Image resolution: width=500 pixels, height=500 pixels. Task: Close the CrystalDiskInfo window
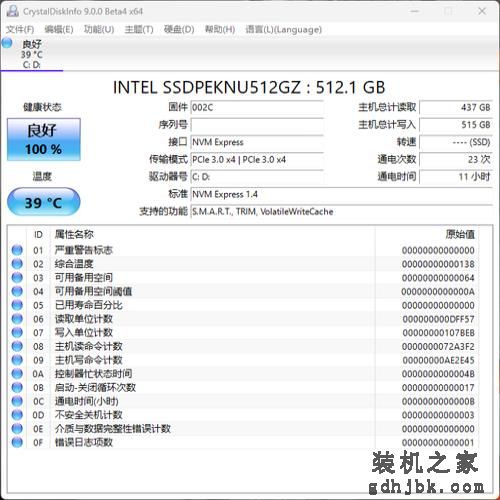tap(482, 11)
